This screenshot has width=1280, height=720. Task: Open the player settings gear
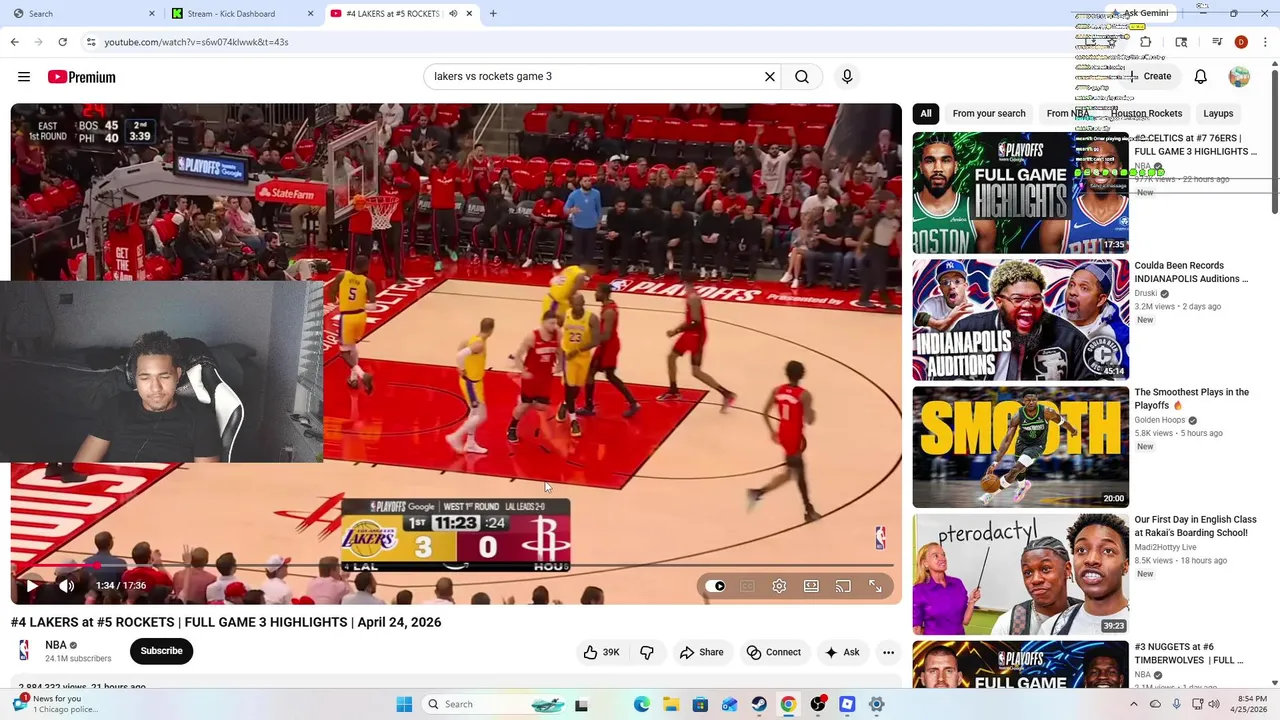[x=779, y=586]
